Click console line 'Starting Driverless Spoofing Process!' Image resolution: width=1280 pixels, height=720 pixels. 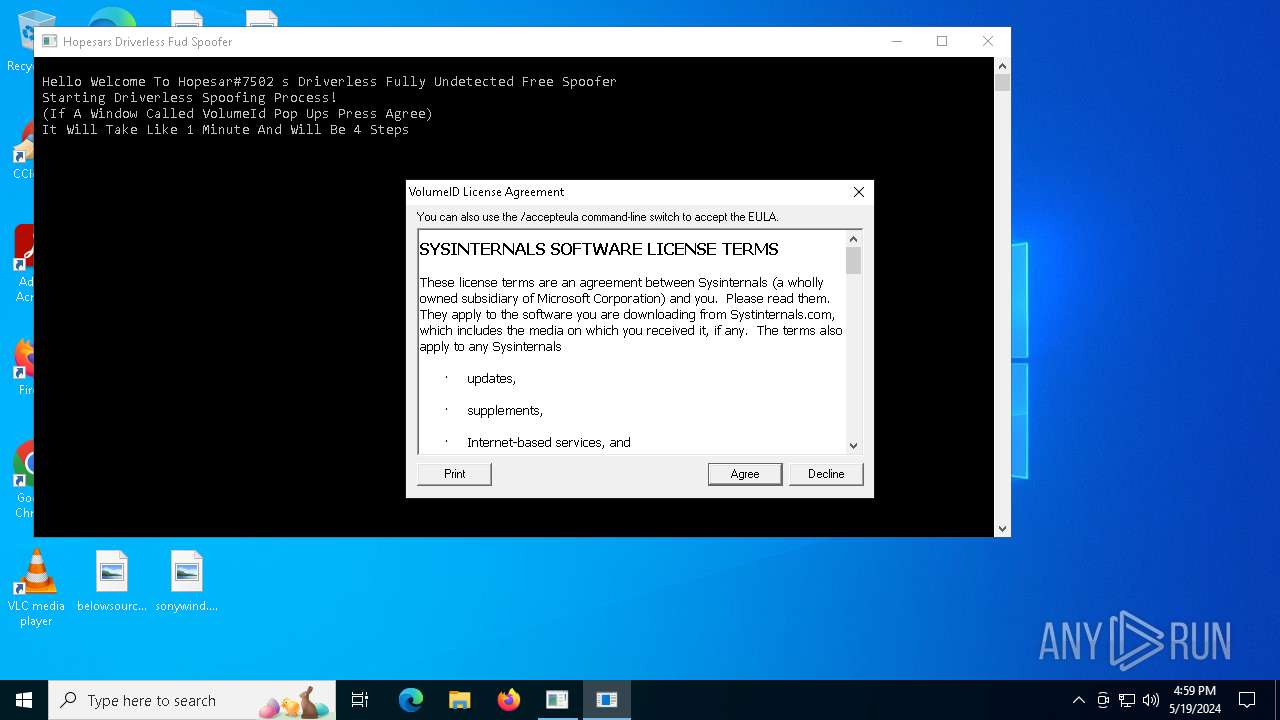[189, 98]
